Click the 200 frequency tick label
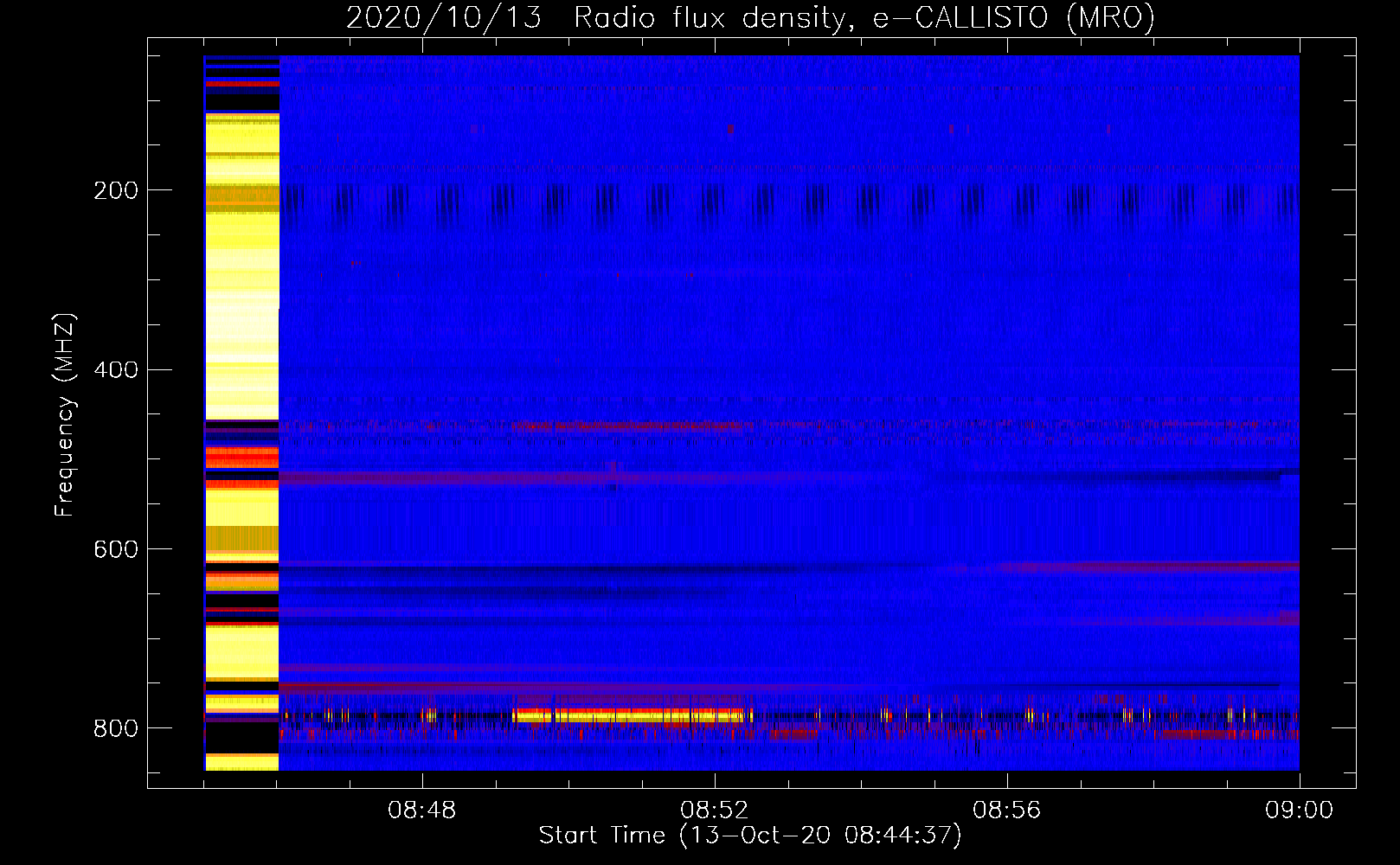This screenshot has width=1400, height=865. (116, 190)
